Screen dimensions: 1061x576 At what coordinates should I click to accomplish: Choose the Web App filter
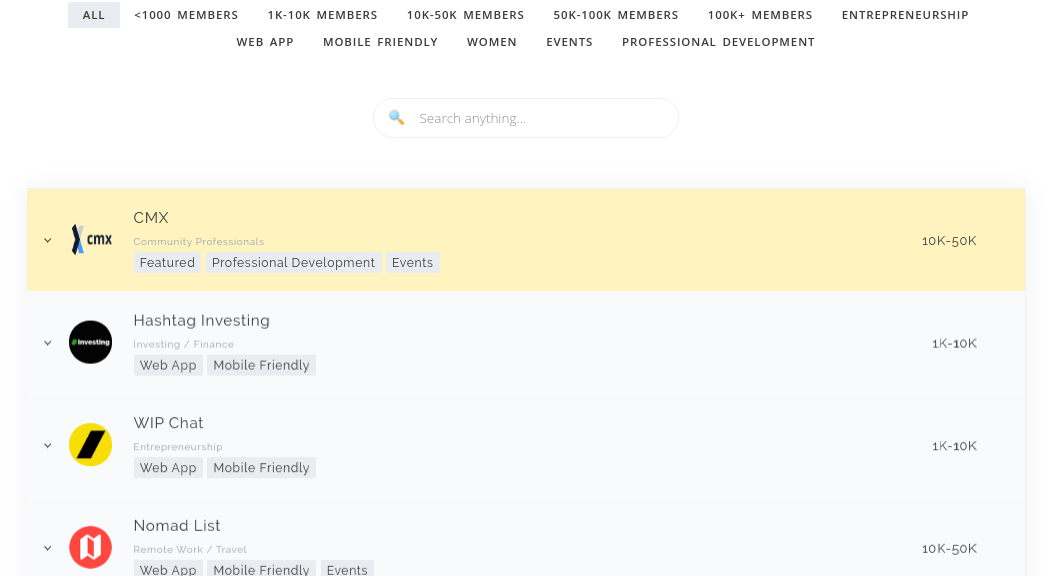(x=265, y=42)
